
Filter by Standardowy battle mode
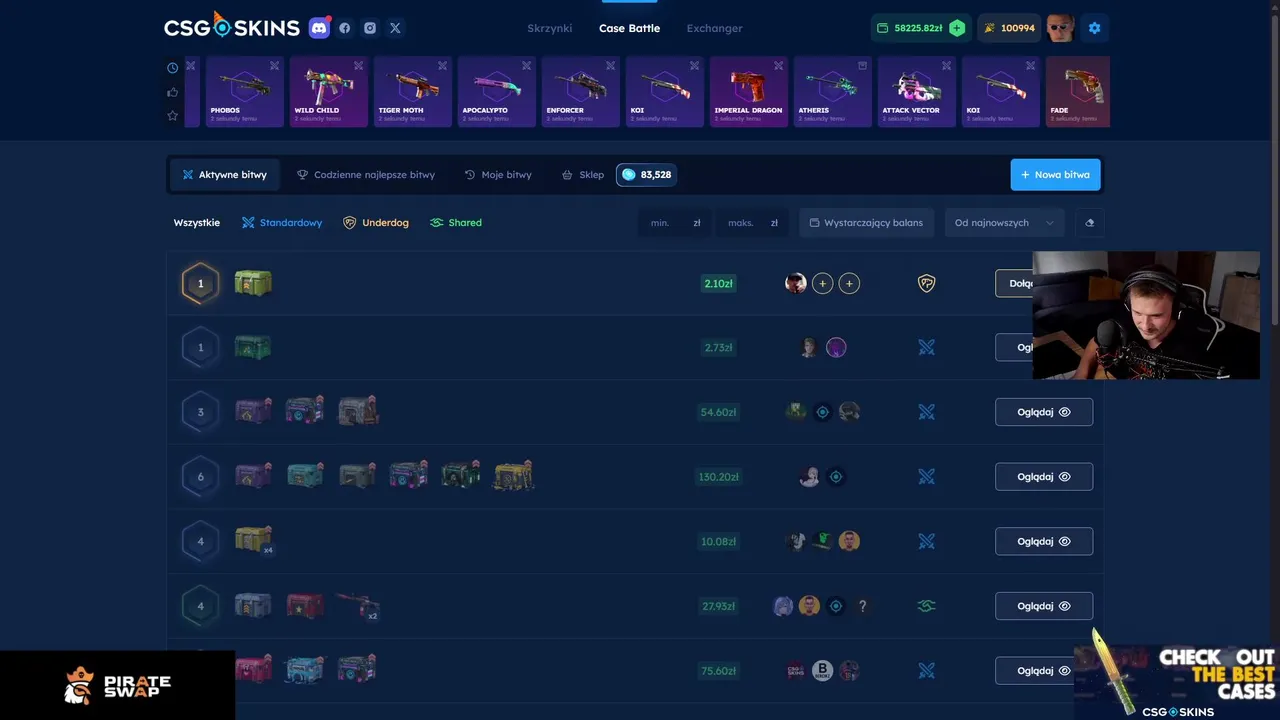tap(282, 222)
